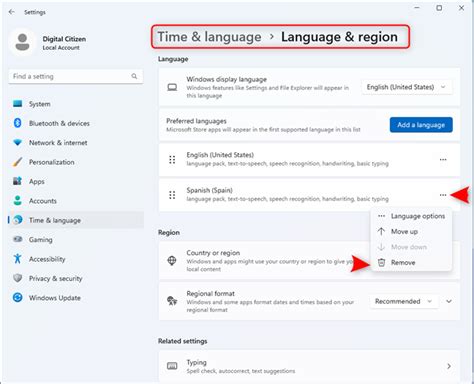The width and height of the screenshot is (474, 384).
Task: Click the Gaming controller icon
Action: [18, 239]
